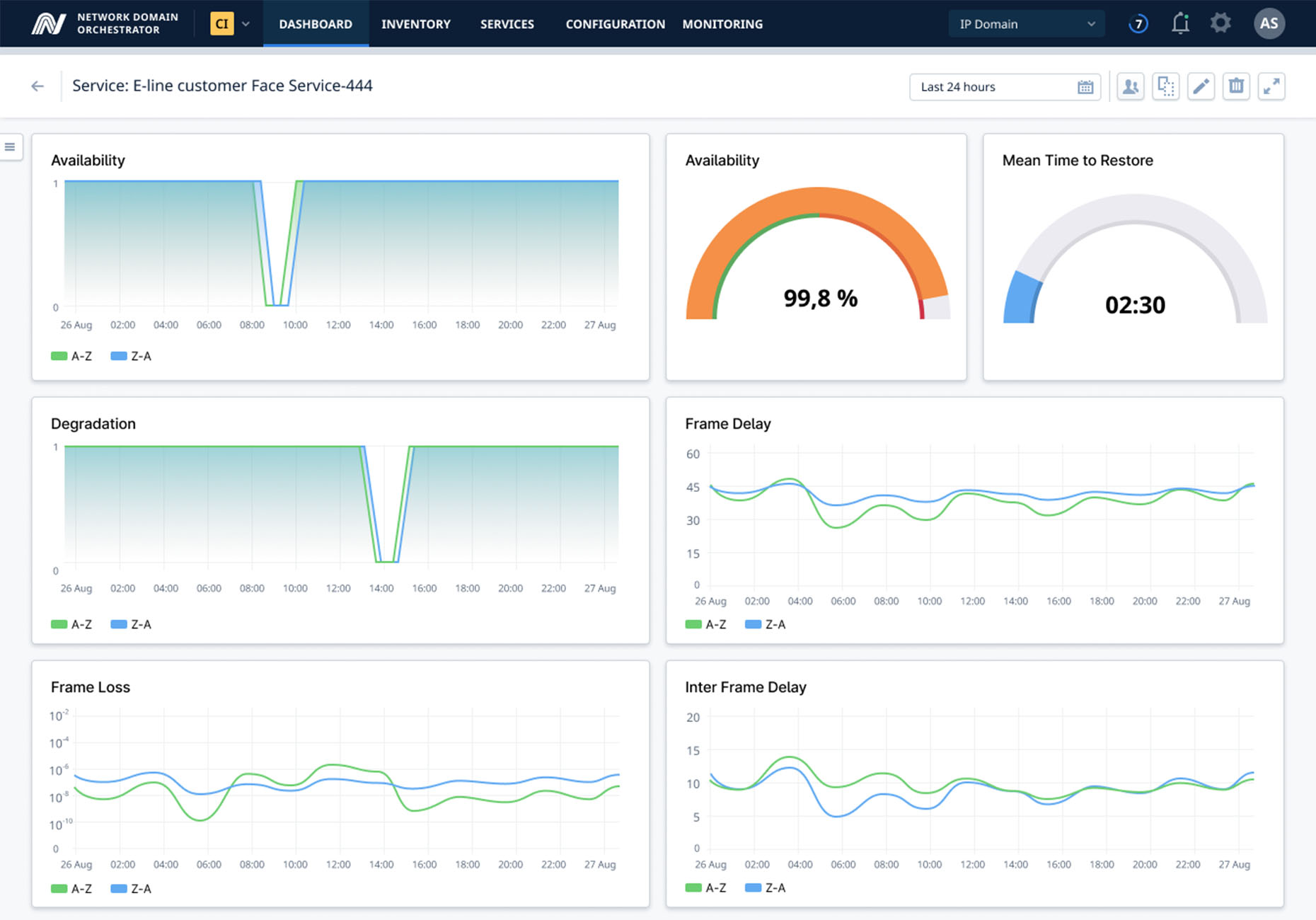
Task: Open the Monitoring tab
Action: (722, 24)
